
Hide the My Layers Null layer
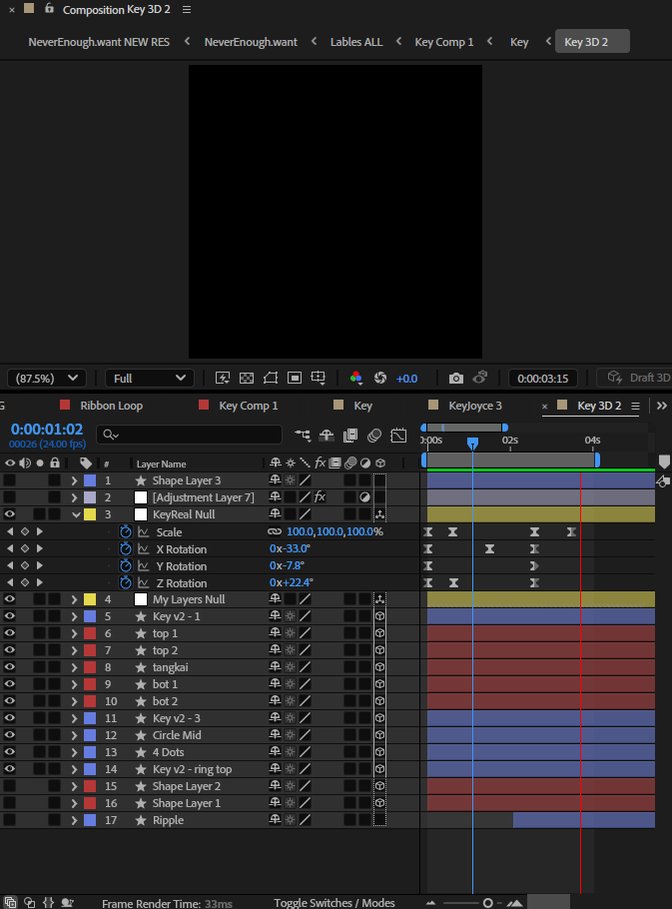[10, 599]
